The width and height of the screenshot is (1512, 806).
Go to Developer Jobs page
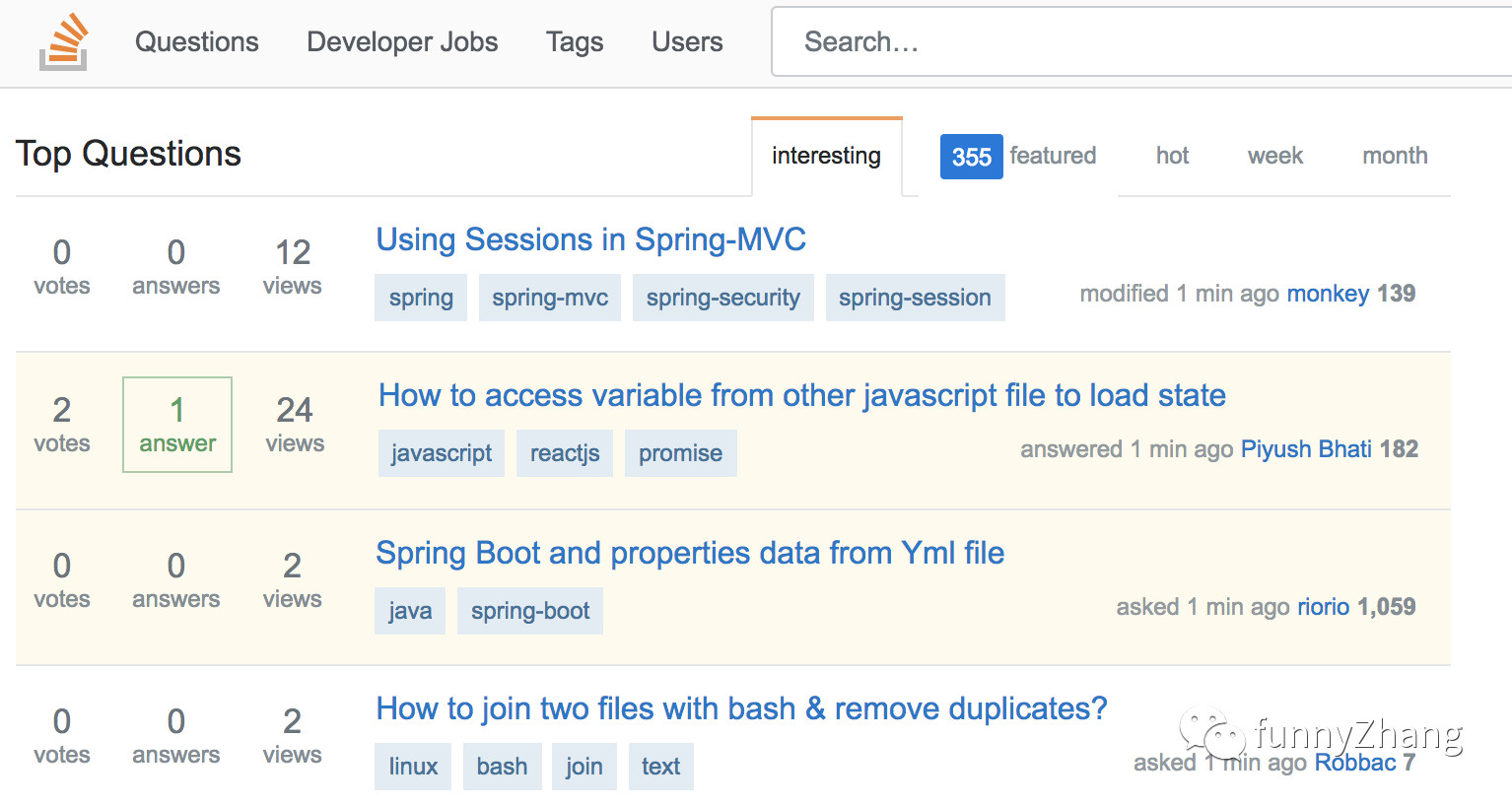[402, 42]
